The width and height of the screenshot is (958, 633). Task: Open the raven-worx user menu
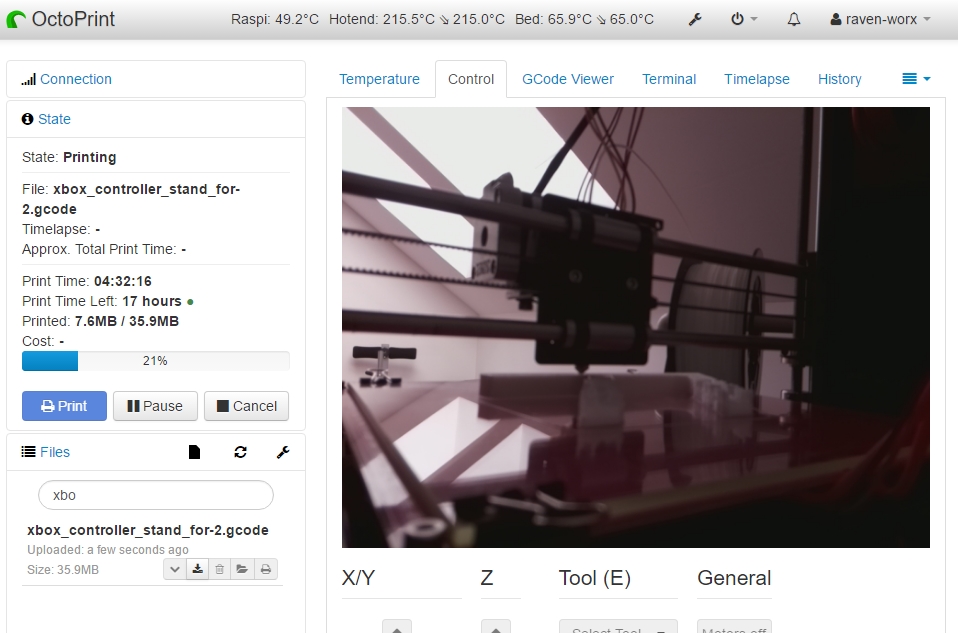880,20
